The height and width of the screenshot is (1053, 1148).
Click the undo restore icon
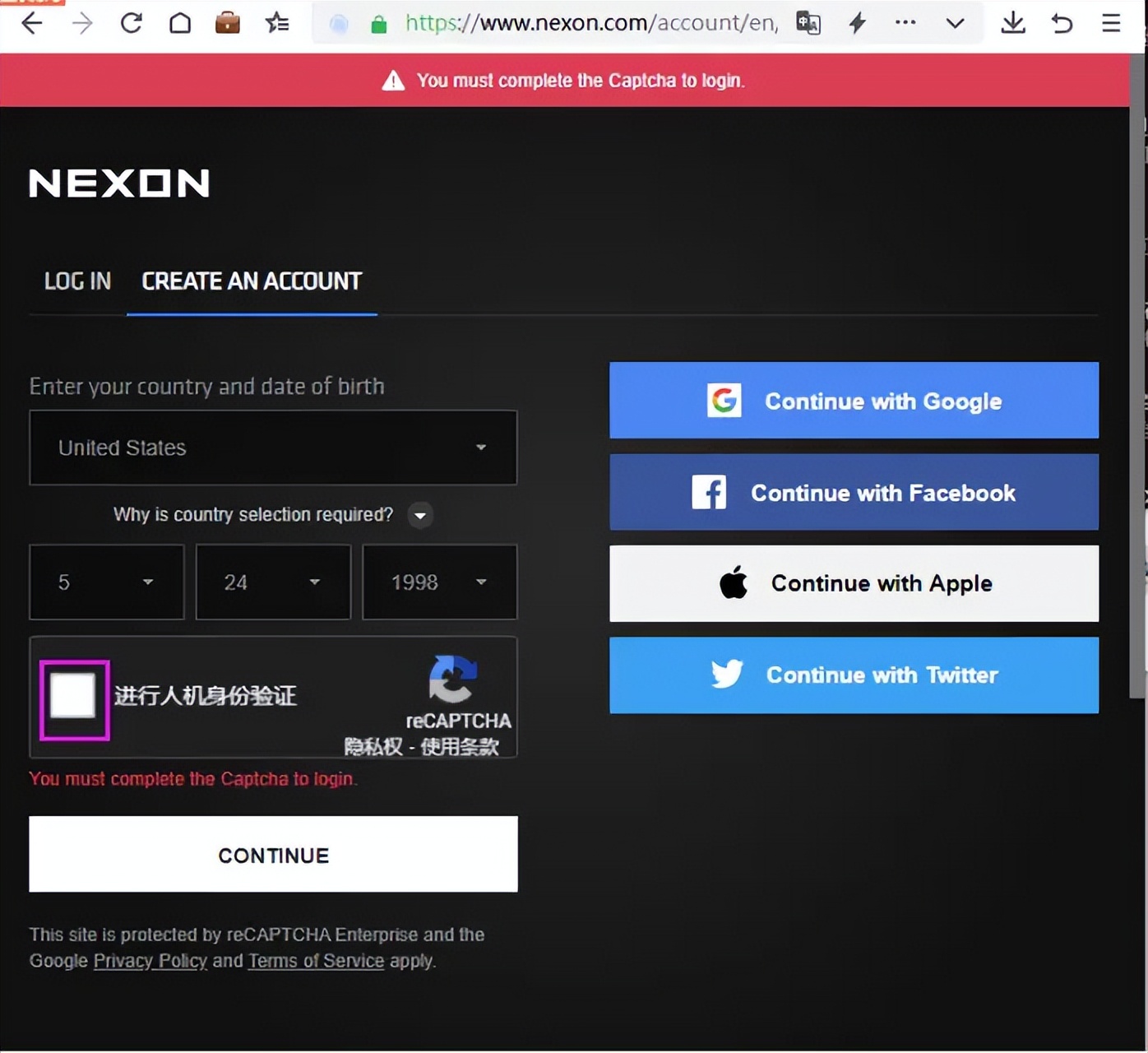click(x=1062, y=23)
